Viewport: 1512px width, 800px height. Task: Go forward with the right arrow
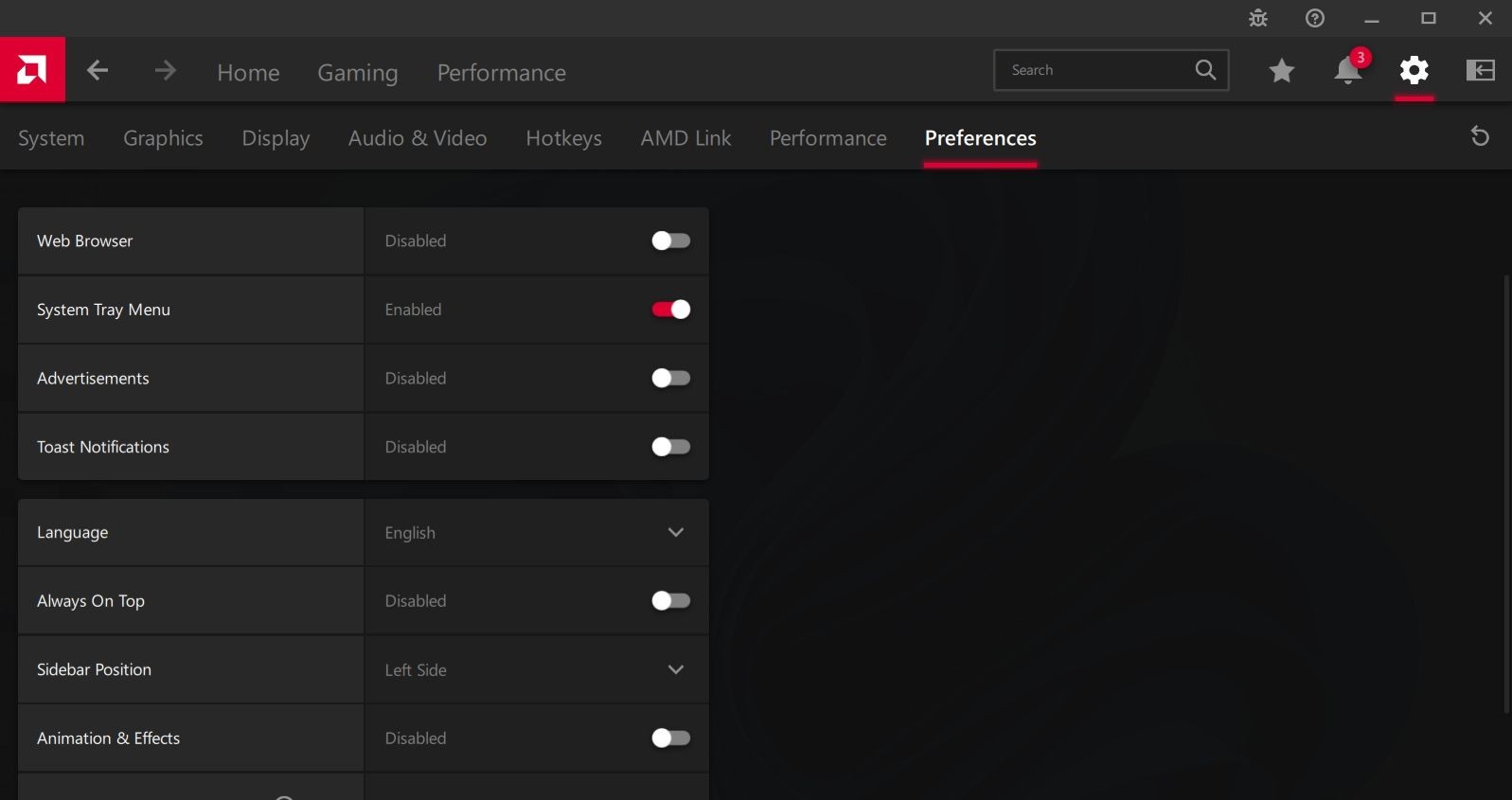coord(165,70)
